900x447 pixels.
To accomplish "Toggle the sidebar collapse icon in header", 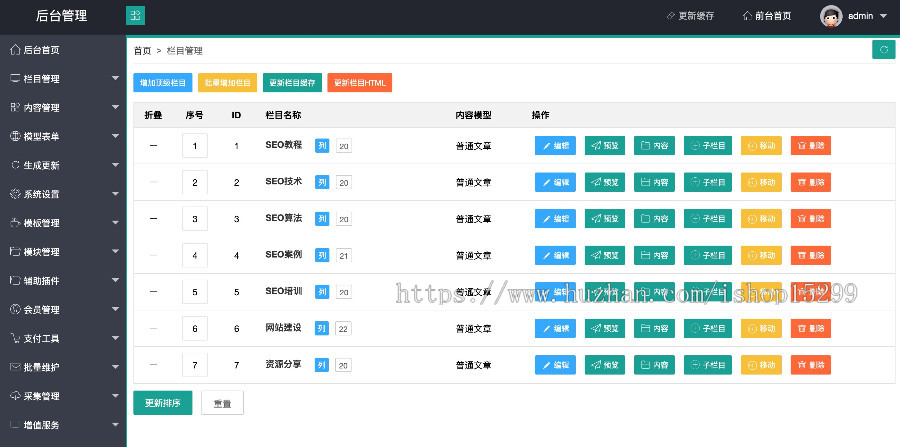I will [135, 15].
